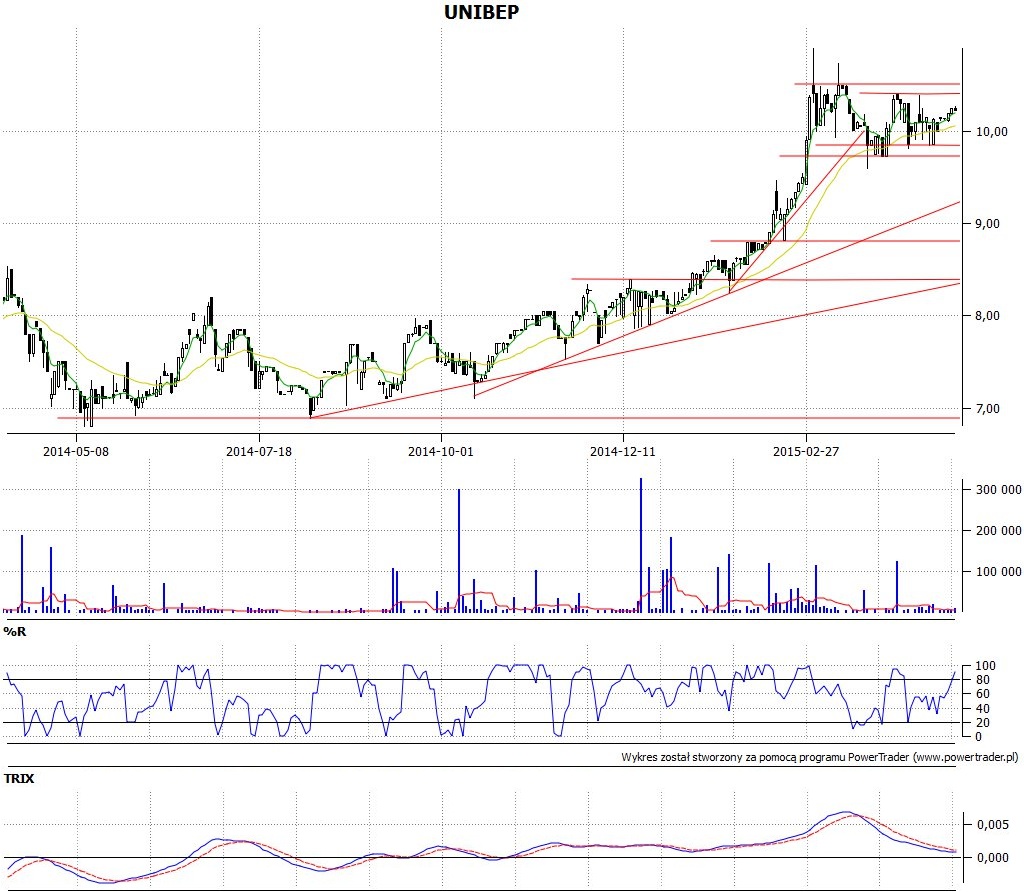
Task: Click the 8,00 price axis label
Action: point(987,316)
